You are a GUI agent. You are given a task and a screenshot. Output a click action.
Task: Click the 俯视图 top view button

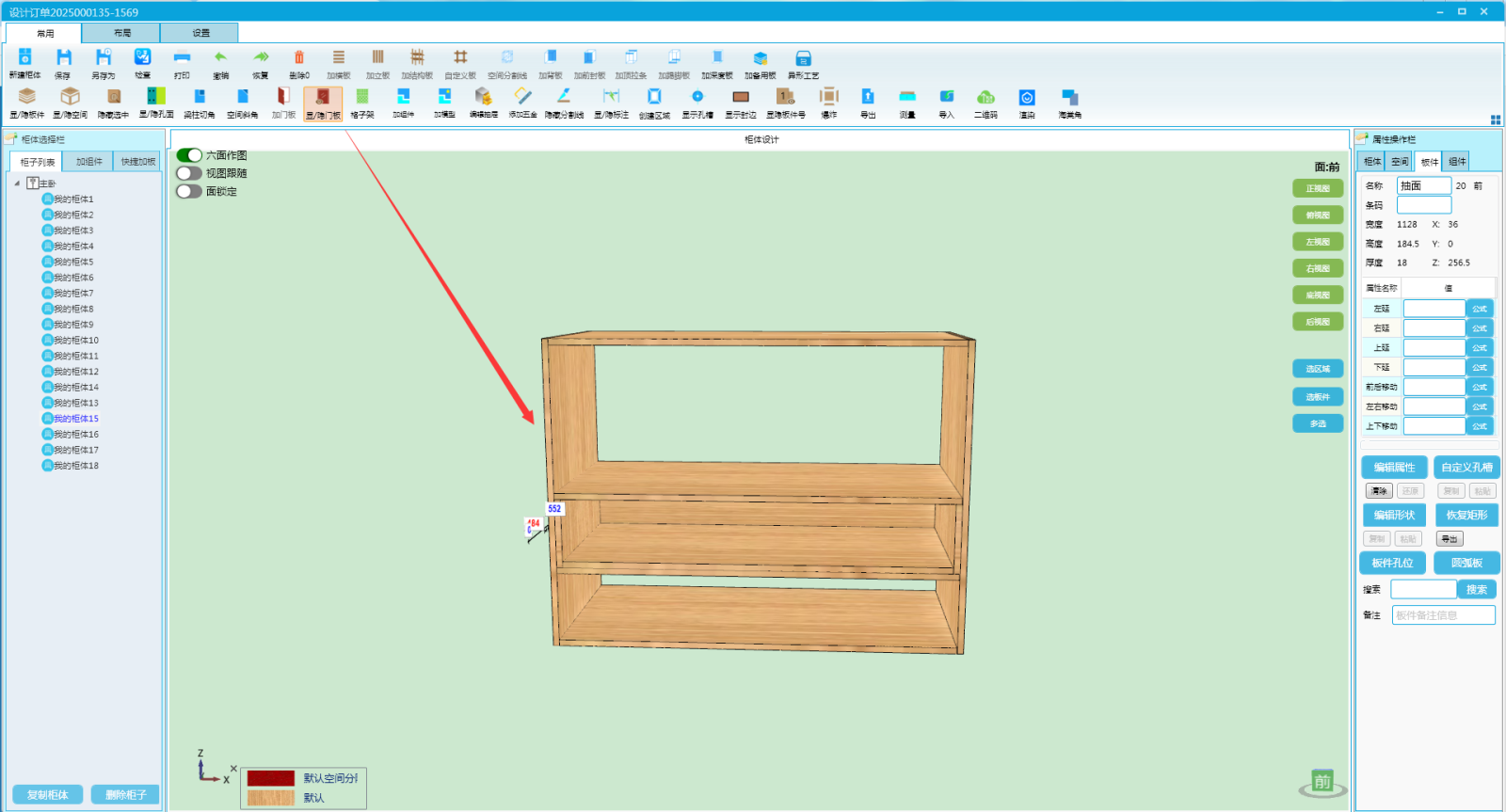(x=1318, y=215)
